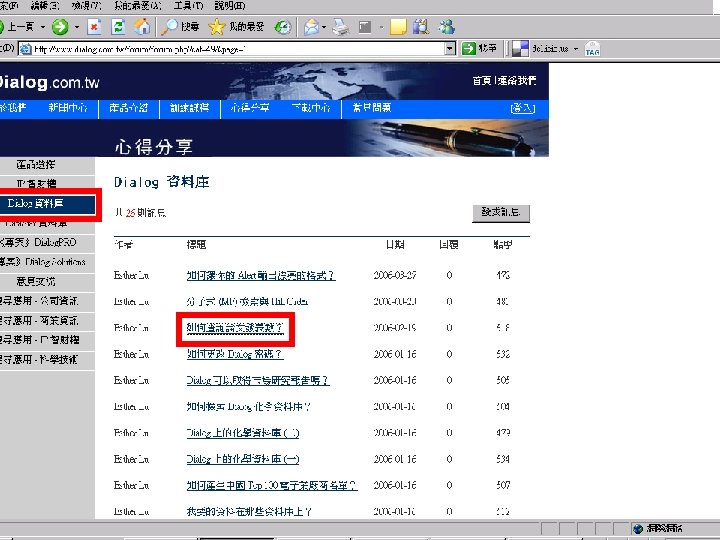Open the 檢視 (View) menu

[x=86, y=6]
